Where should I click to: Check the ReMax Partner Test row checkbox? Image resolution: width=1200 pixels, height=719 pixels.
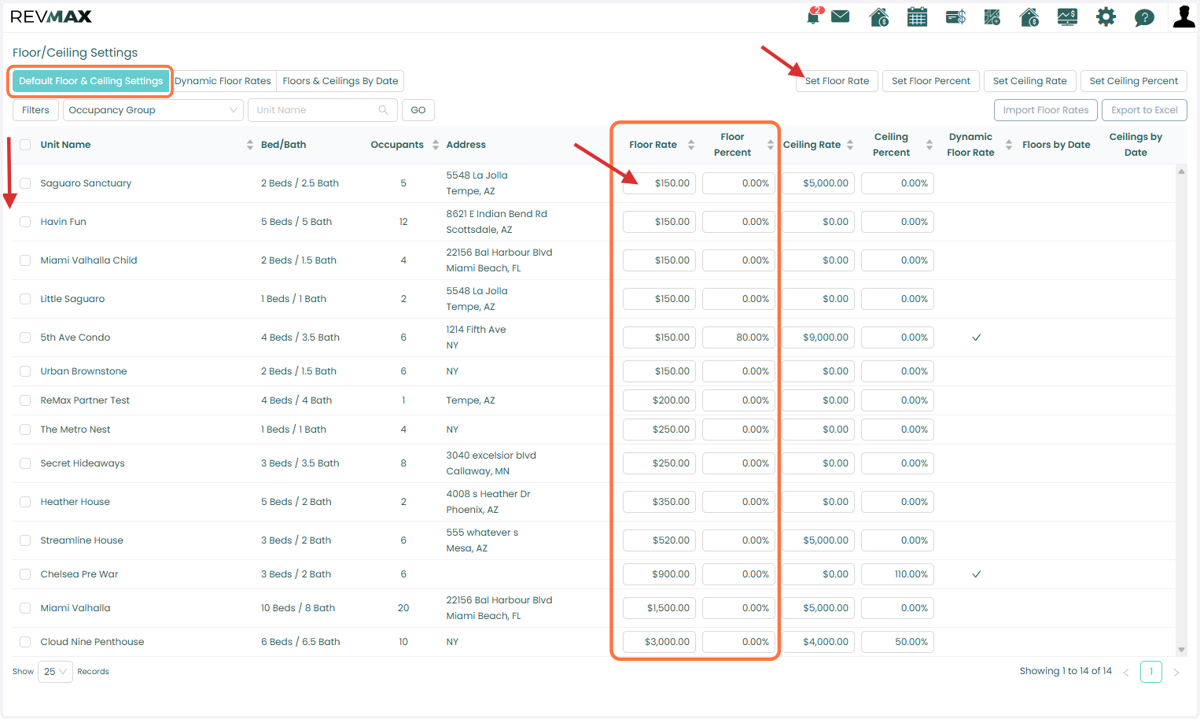point(25,400)
